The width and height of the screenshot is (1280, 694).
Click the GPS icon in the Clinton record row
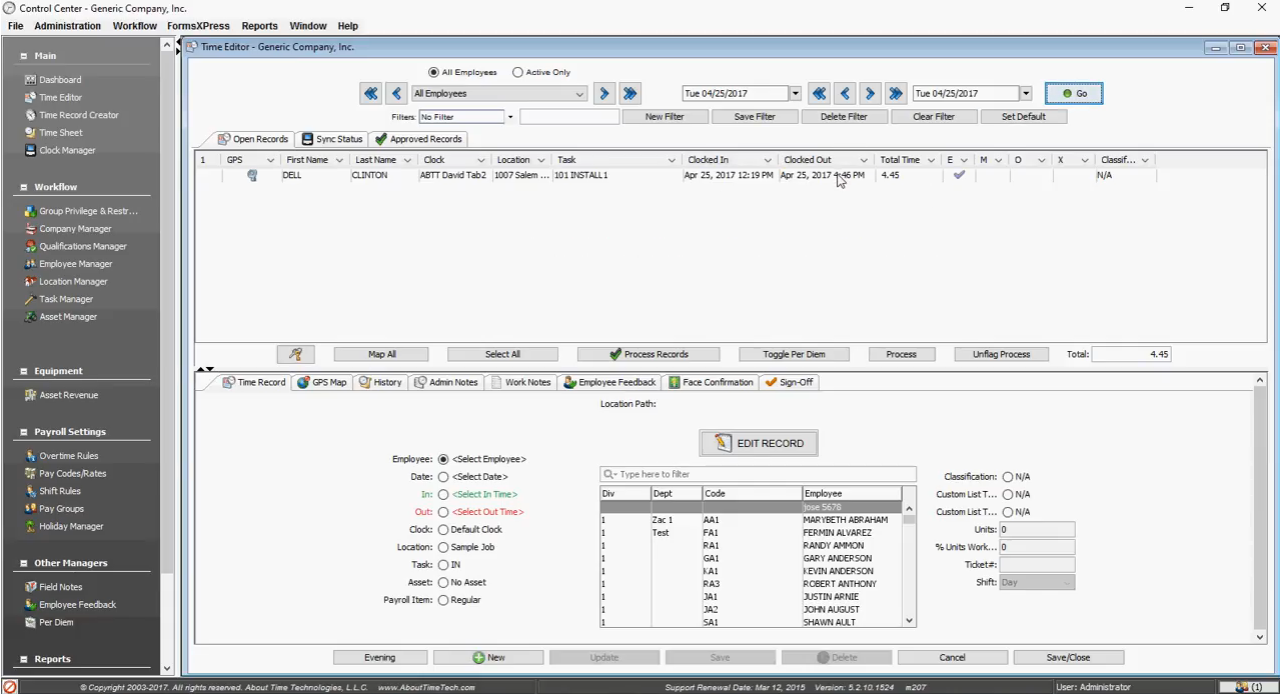pyautogui.click(x=252, y=175)
